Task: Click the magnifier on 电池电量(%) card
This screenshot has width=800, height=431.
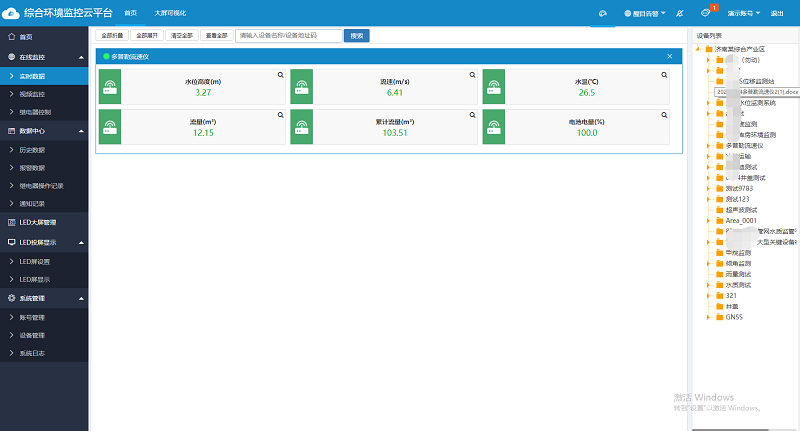Action: pos(664,115)
